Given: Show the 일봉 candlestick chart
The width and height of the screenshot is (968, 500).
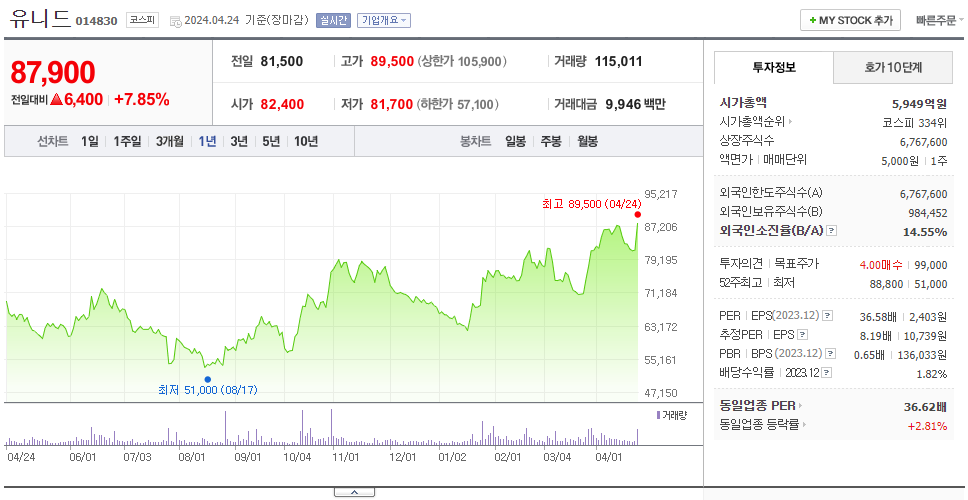Looking at the screenshot, I should [515, 141].
